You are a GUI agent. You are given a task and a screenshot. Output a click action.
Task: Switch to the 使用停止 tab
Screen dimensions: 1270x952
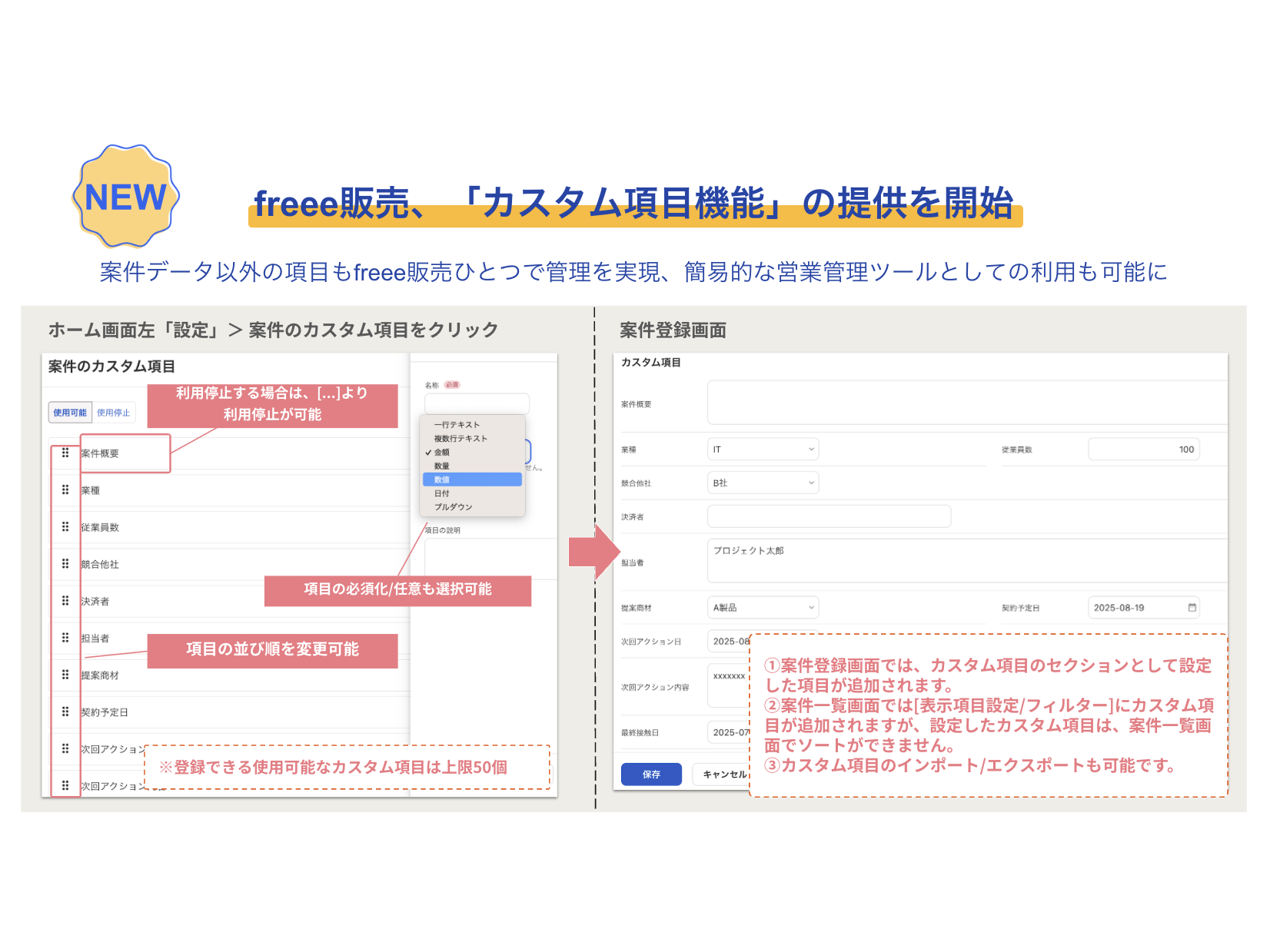(x=114, y=413)
